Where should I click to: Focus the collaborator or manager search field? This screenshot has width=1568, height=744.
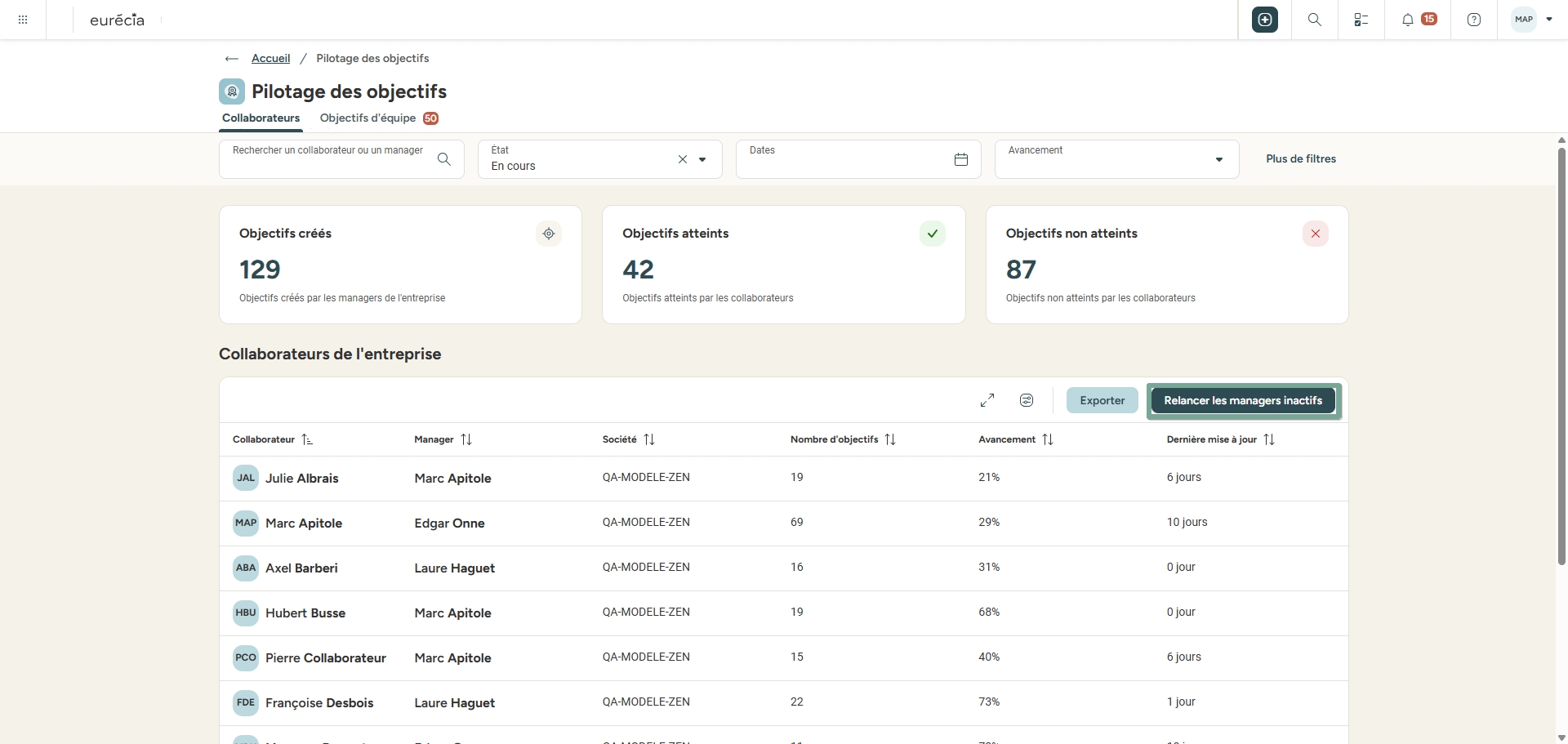coord(341,159)
